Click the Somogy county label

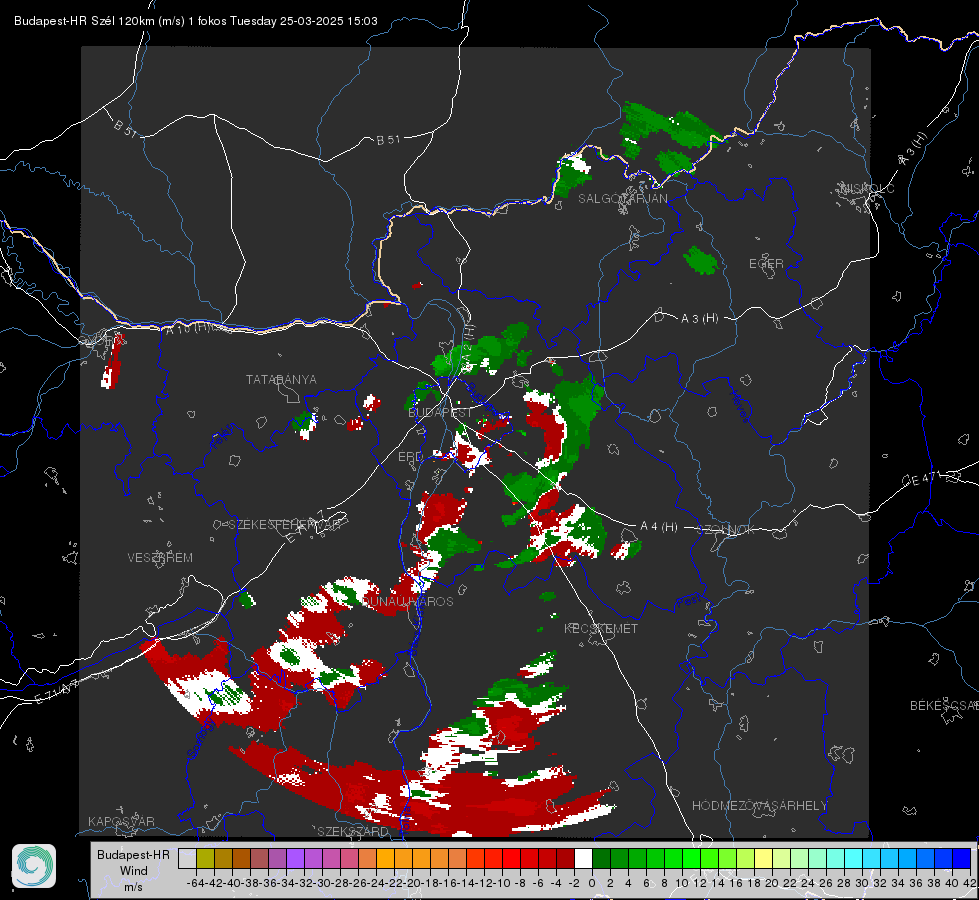pos(201,739)
